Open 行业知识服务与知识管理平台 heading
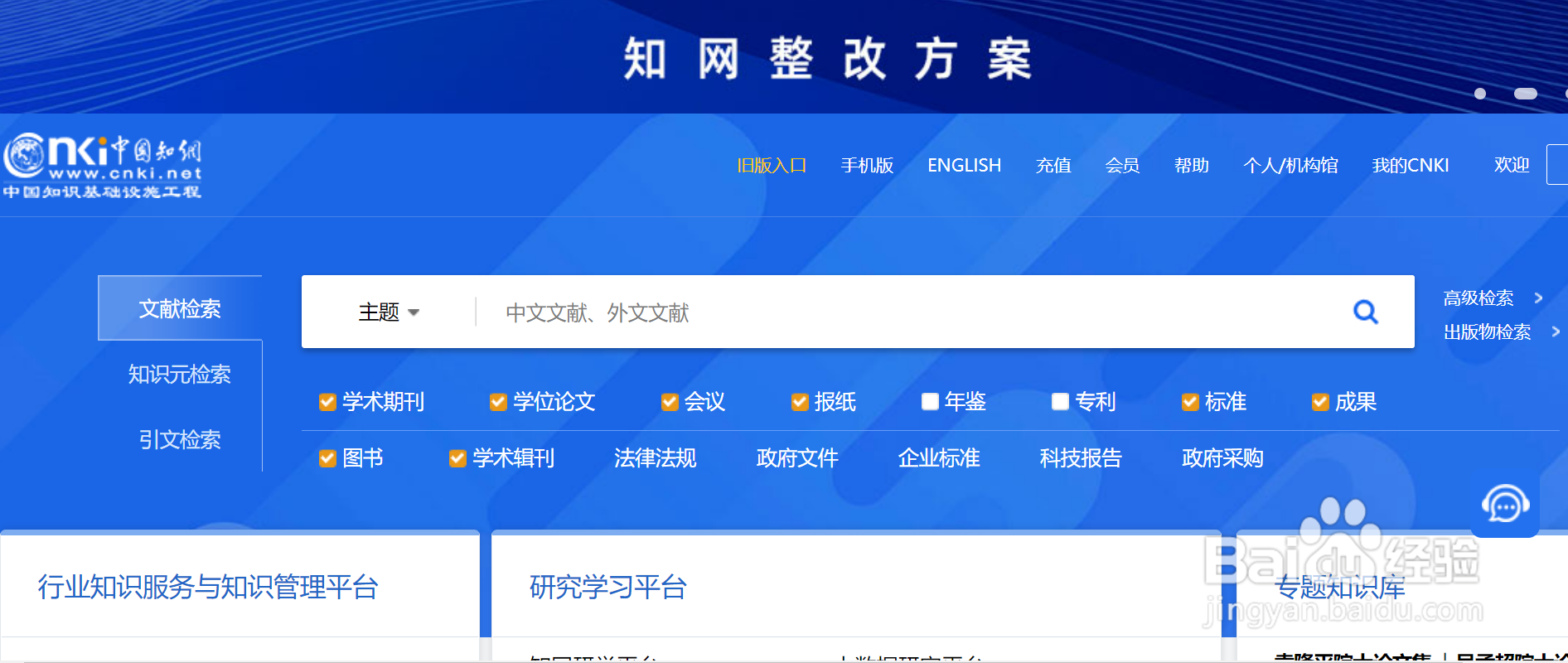The width and height of the screenshot is (1568, 663). [208, 587]
